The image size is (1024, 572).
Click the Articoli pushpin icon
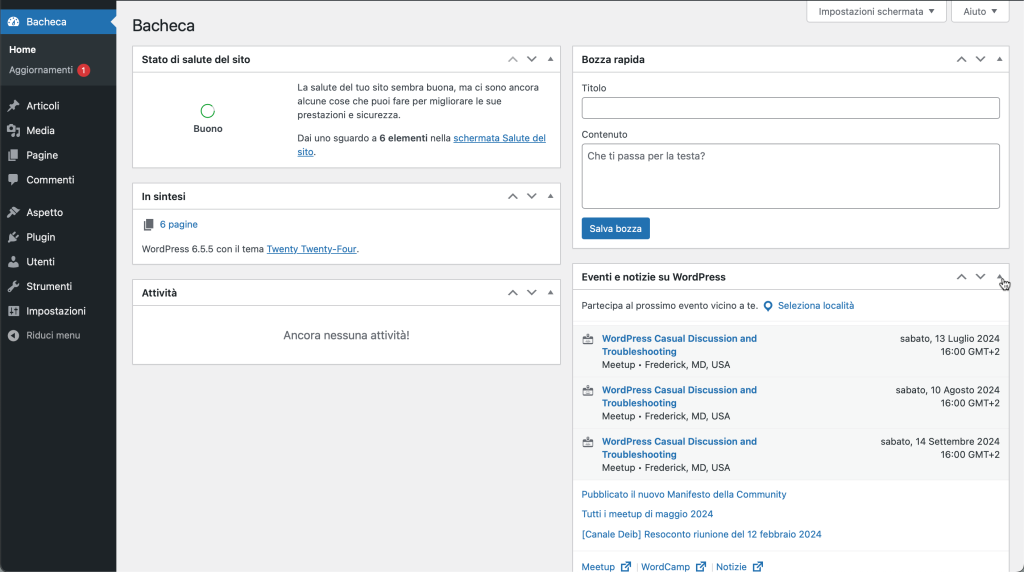(13, 106)
